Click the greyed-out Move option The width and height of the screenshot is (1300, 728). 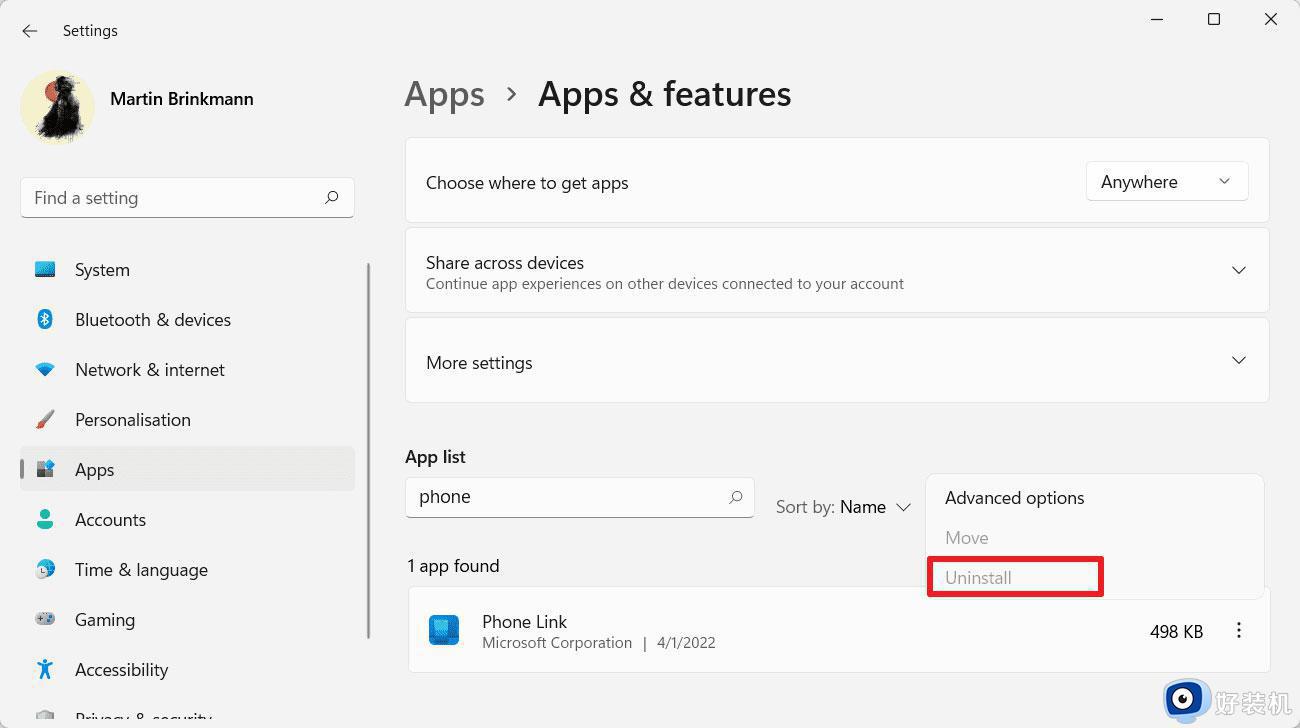pos(967,538)
